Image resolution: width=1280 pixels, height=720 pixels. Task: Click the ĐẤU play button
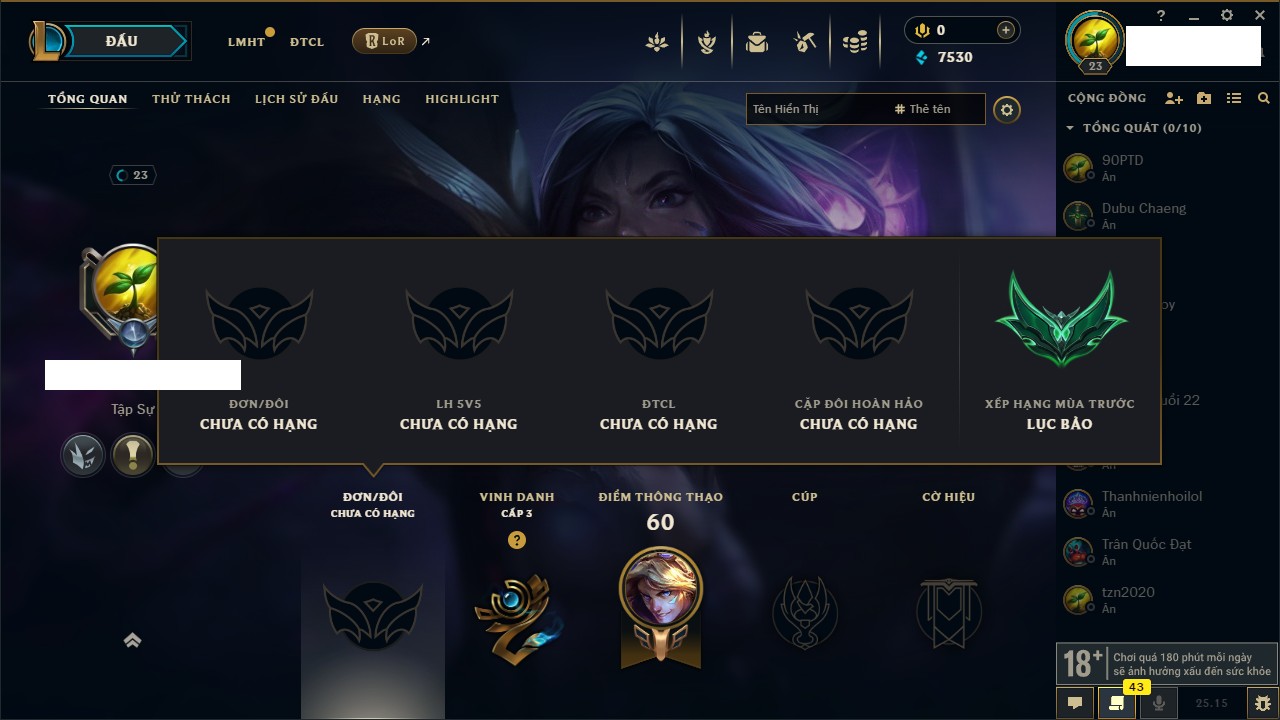(x=121, y=41)
